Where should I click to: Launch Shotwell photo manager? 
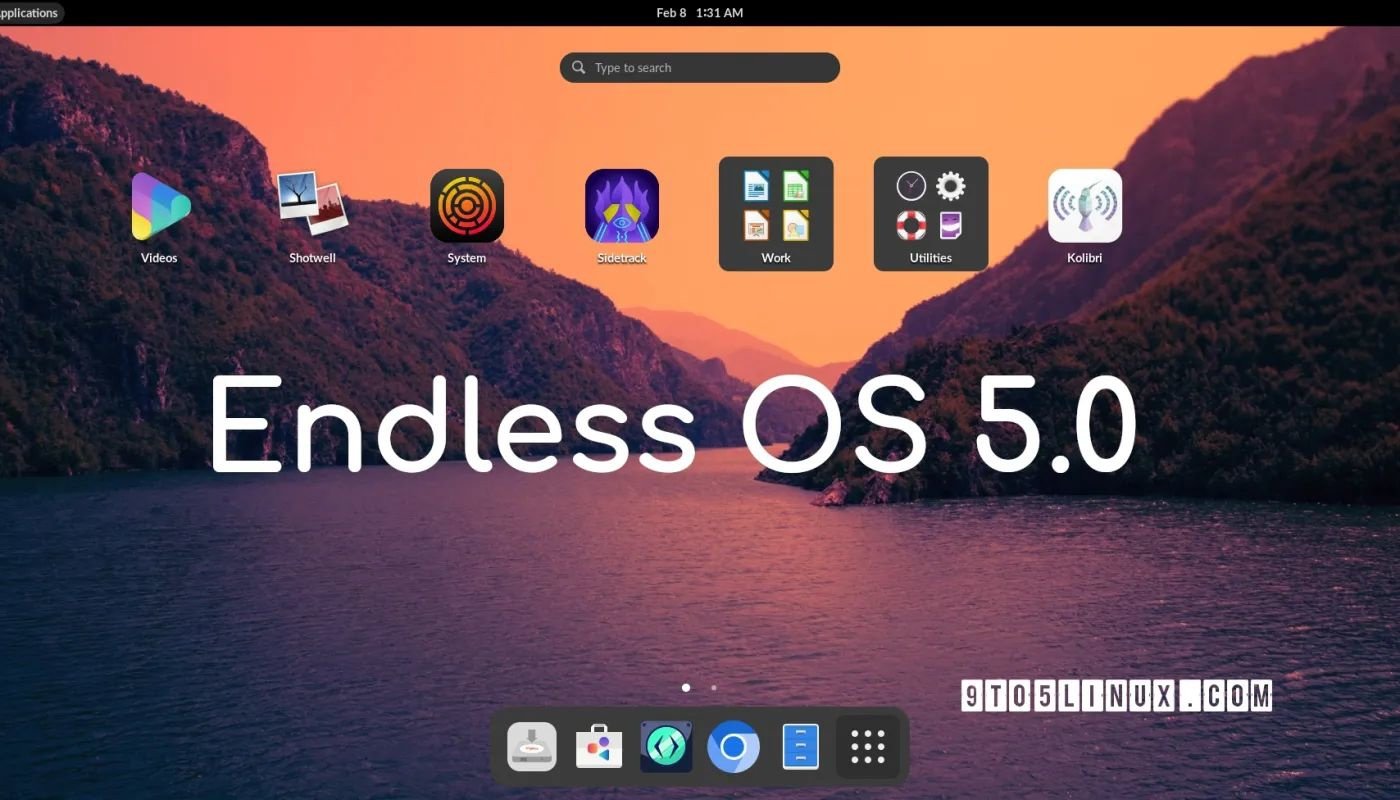click(312, 204)
